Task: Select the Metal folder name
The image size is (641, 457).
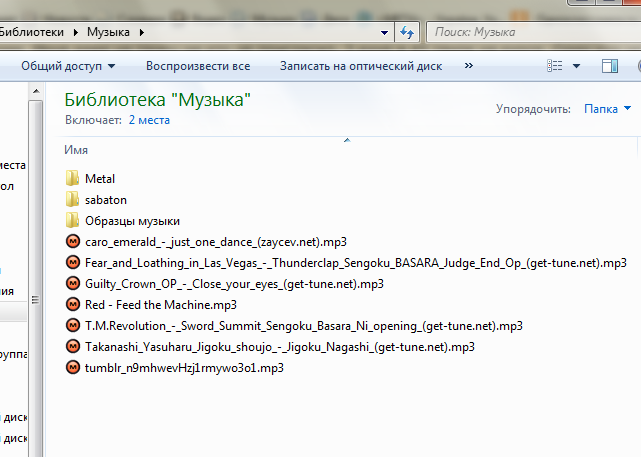Action: point(100,179)
